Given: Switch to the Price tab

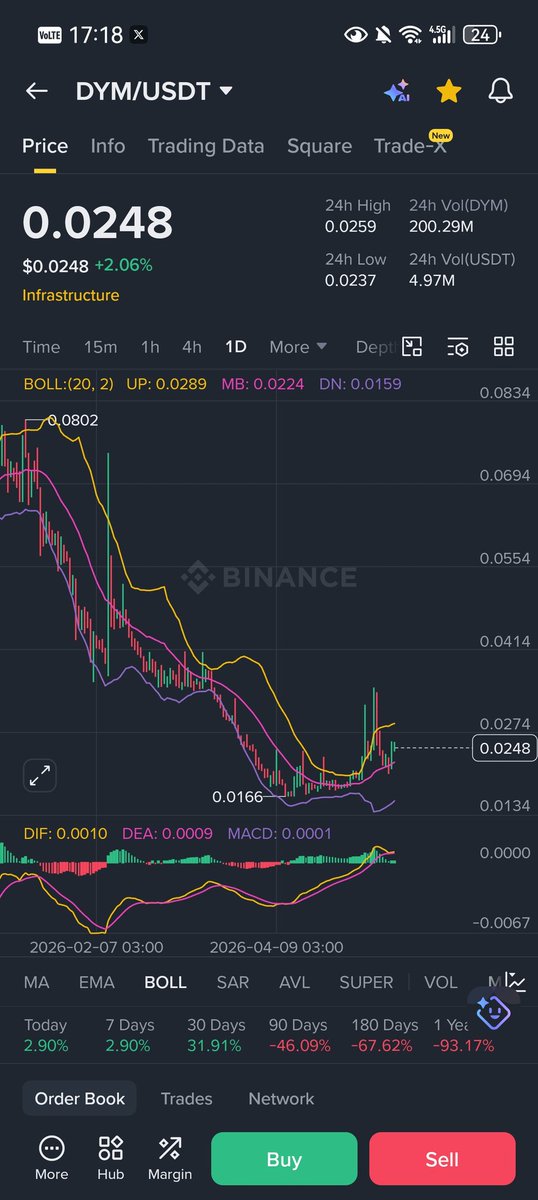Looking at the screenshot, I should tap(45, 146).
